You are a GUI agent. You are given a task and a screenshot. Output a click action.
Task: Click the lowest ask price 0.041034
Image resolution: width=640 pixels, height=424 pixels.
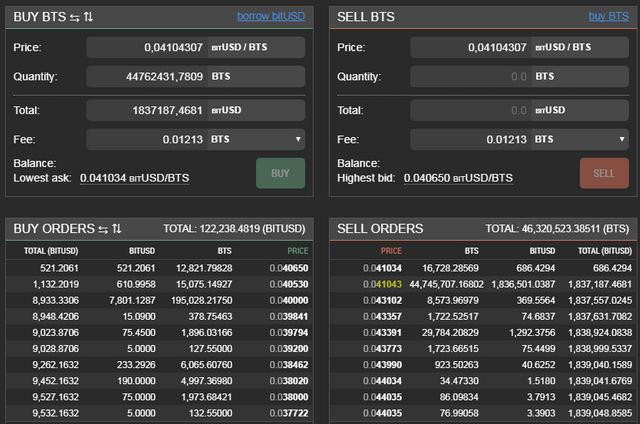(107, 178)
